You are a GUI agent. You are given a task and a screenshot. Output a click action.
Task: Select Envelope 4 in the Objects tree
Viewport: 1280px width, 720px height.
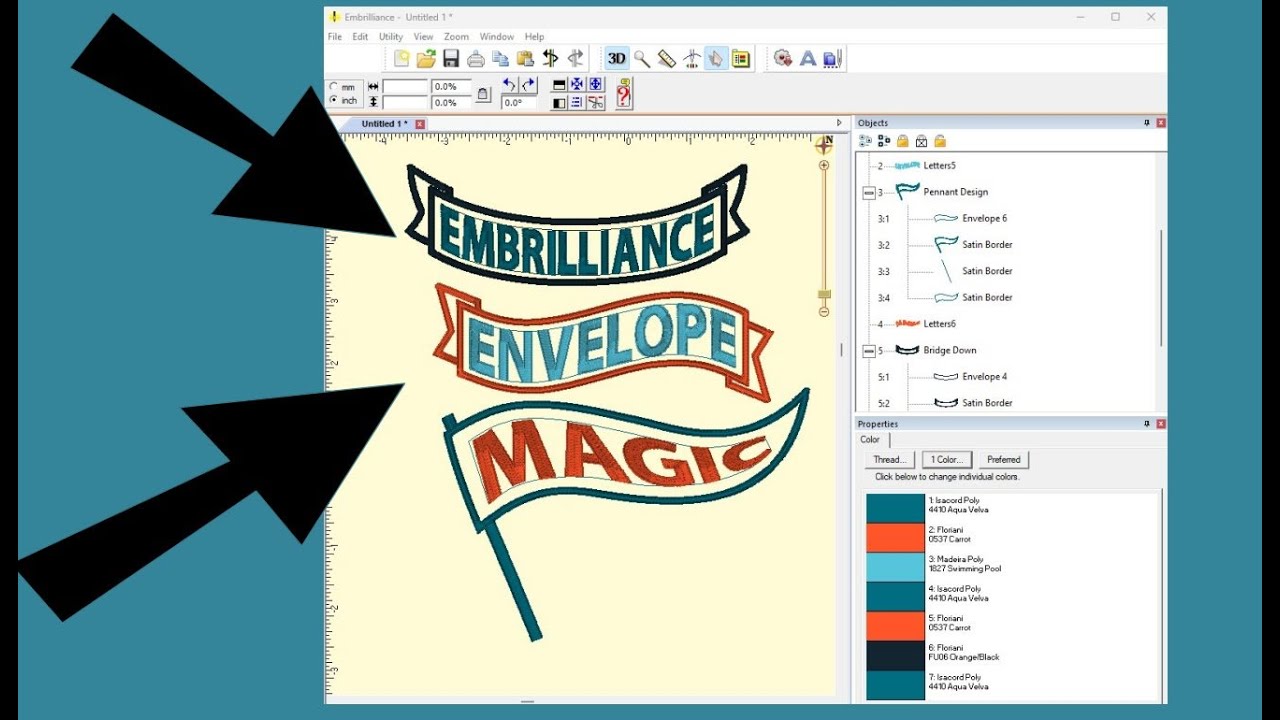(x=985, y=377)
